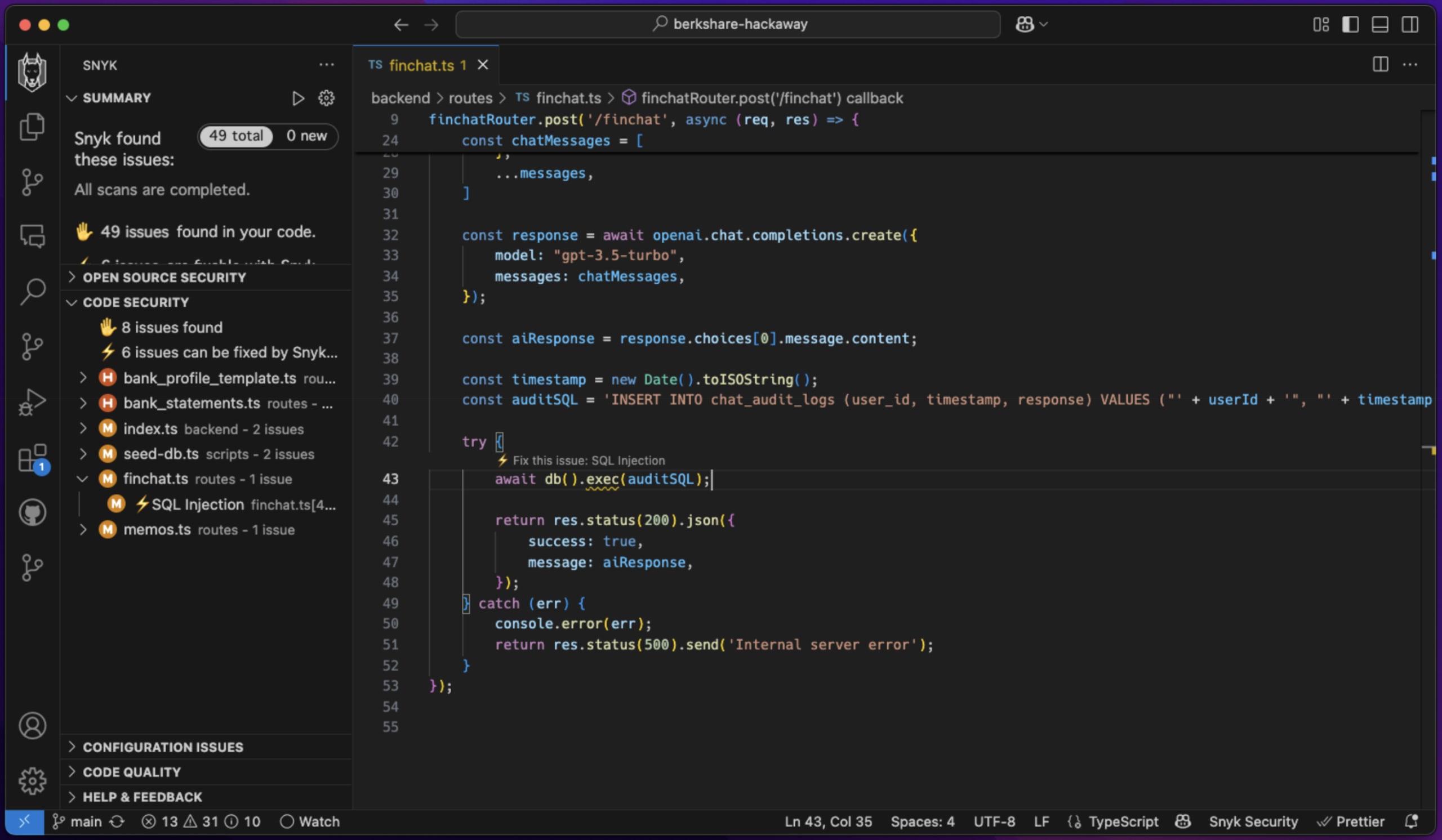
Task: Click the errors and warnings counter
Action: (x=201, y=821)
